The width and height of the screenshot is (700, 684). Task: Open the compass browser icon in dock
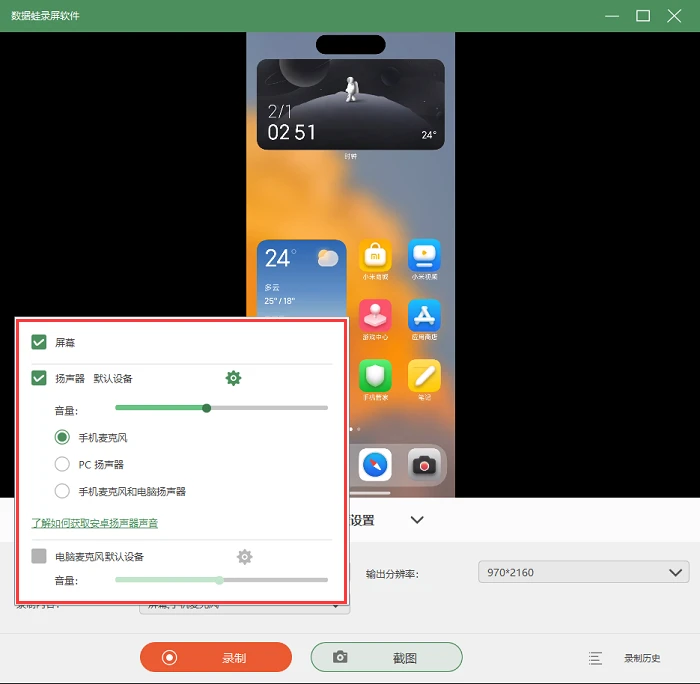[375, 465]
